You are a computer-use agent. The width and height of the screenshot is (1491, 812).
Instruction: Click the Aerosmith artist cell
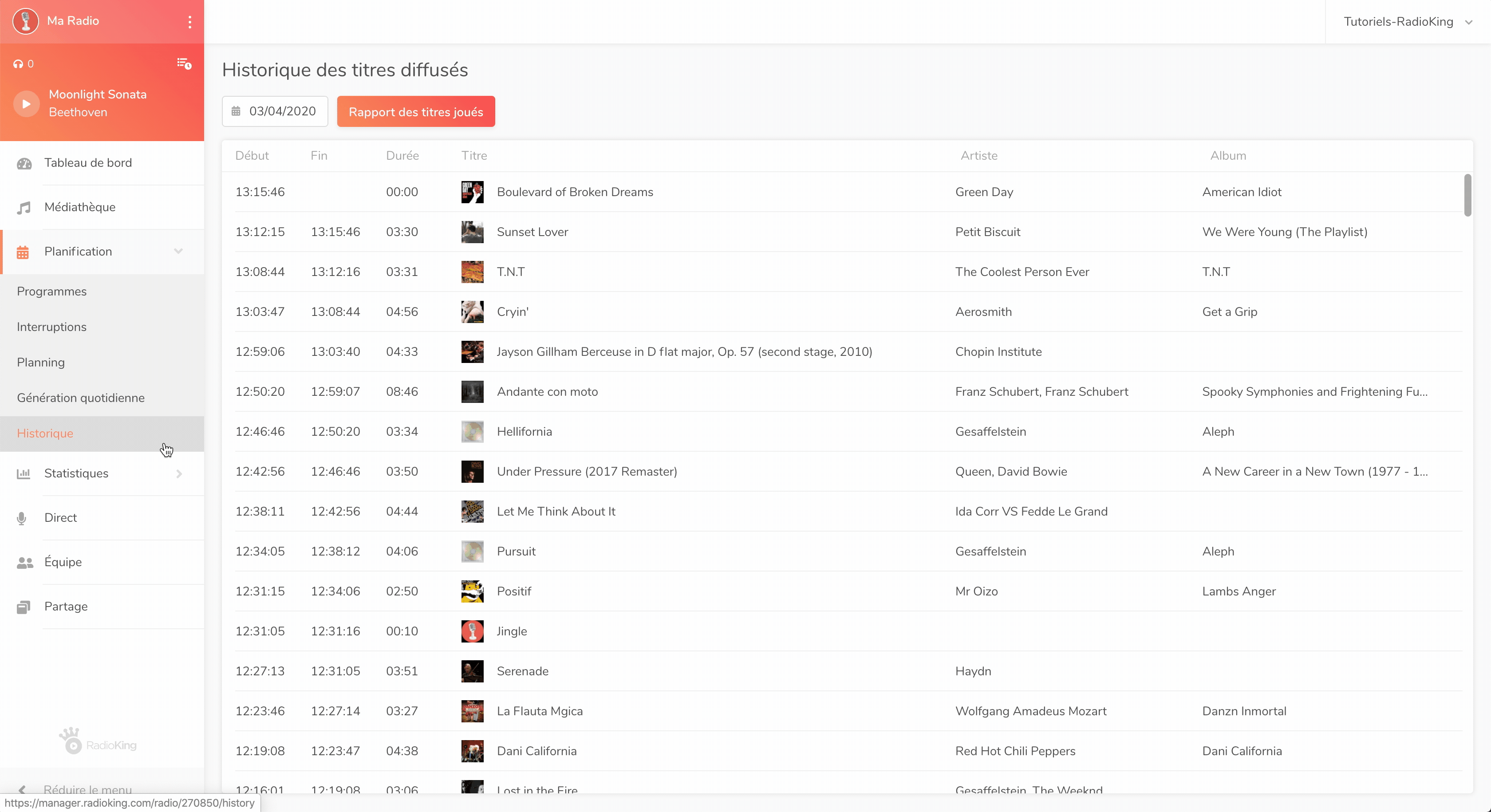coord(983,312)
